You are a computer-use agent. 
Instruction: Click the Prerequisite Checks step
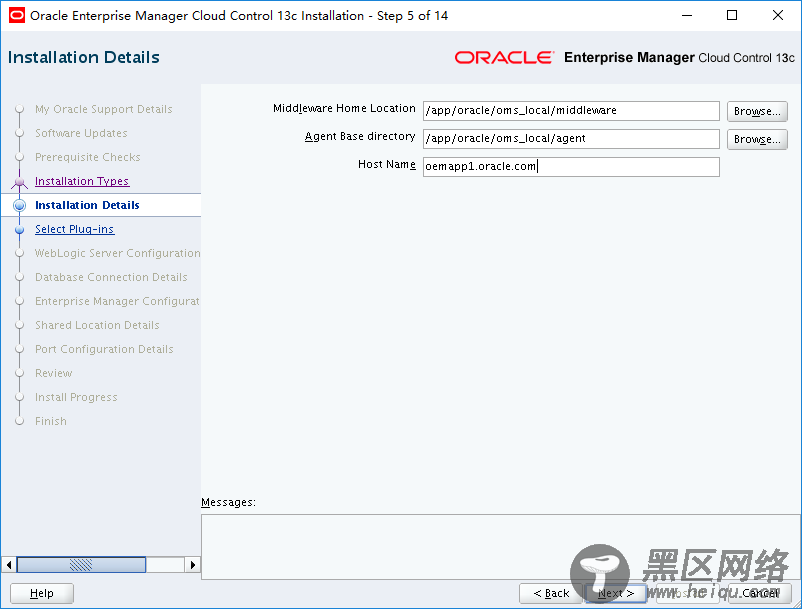87,157
